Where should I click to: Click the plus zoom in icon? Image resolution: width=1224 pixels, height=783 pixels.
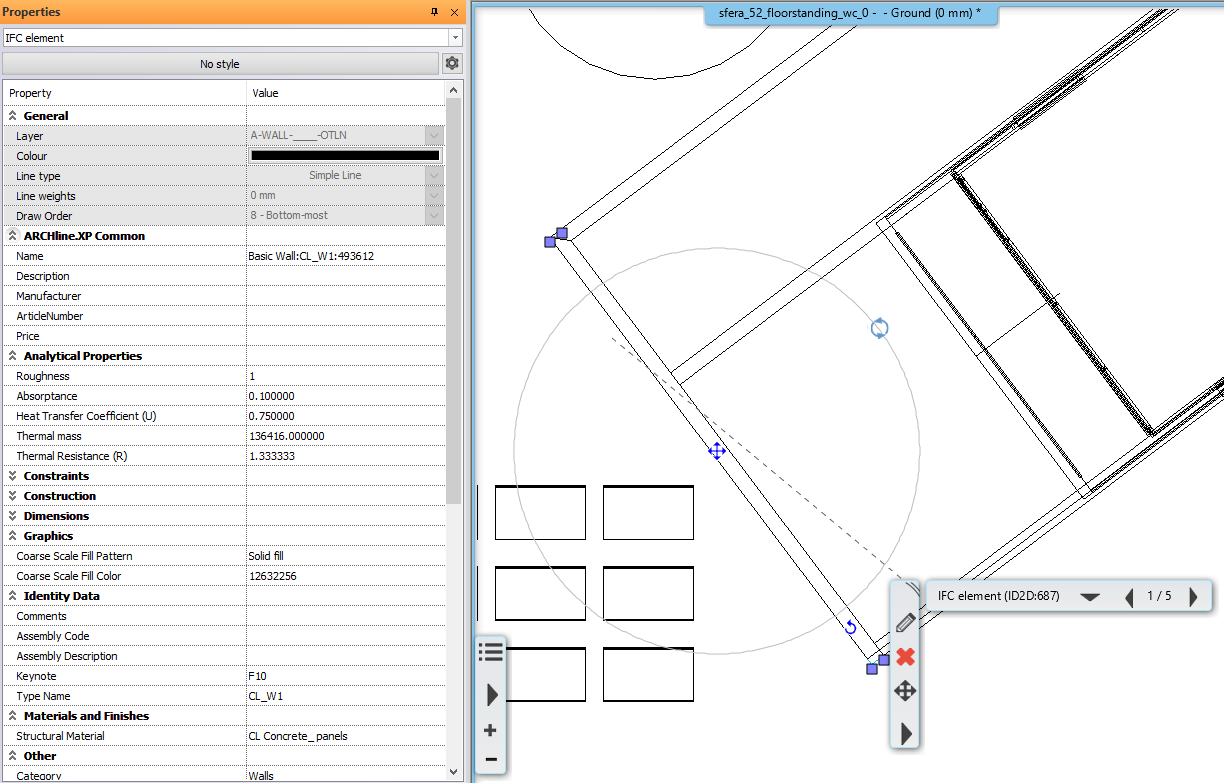[x=491, y=731]
